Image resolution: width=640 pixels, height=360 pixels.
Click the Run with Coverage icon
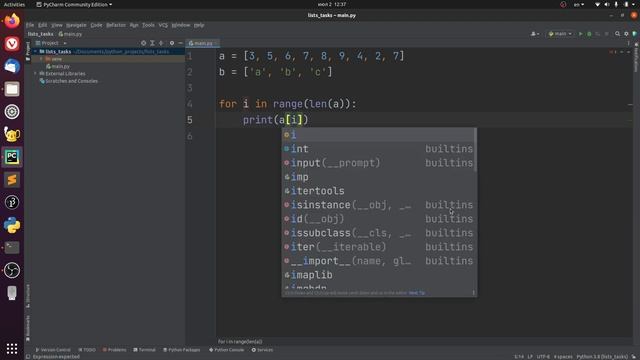tap(598, 34)
